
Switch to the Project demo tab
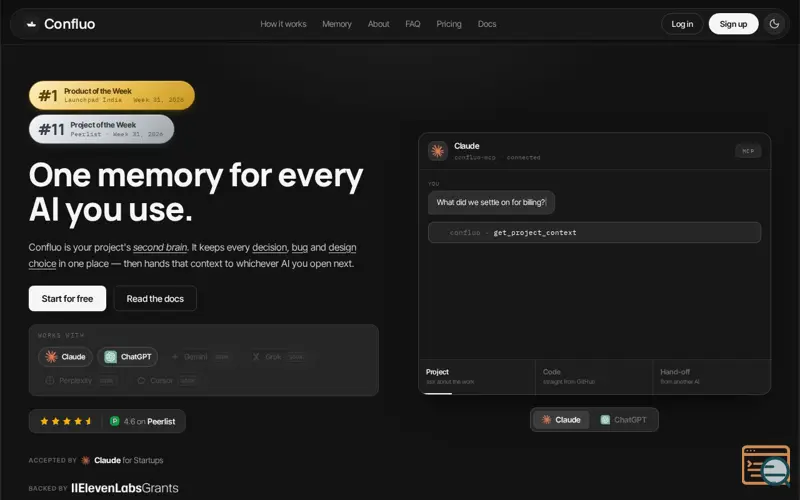(477, 377)
